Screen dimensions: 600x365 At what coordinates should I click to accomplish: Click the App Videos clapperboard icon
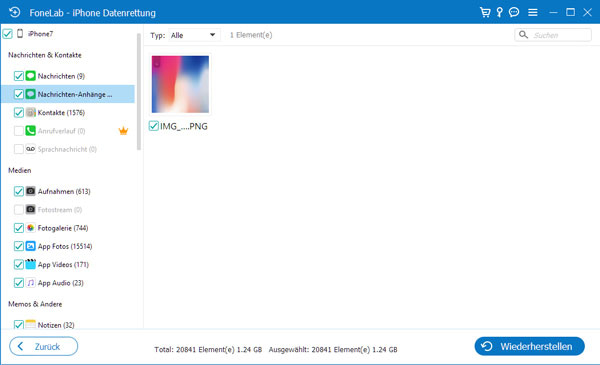click(x=31, y=264)
